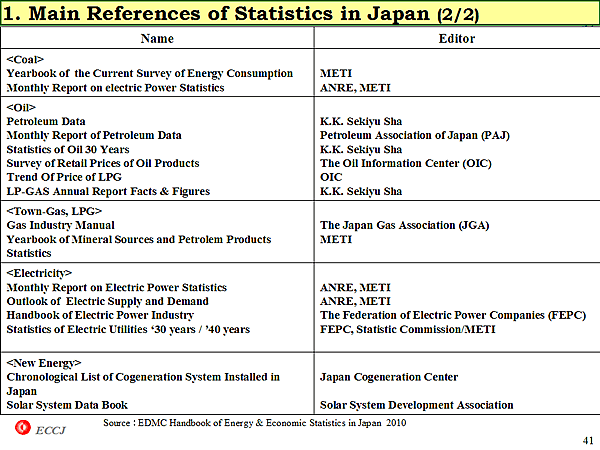600x450 pixels.
Task: Click 'The Japan Gas Association (JGA)'
Action: tap(404, 225)
